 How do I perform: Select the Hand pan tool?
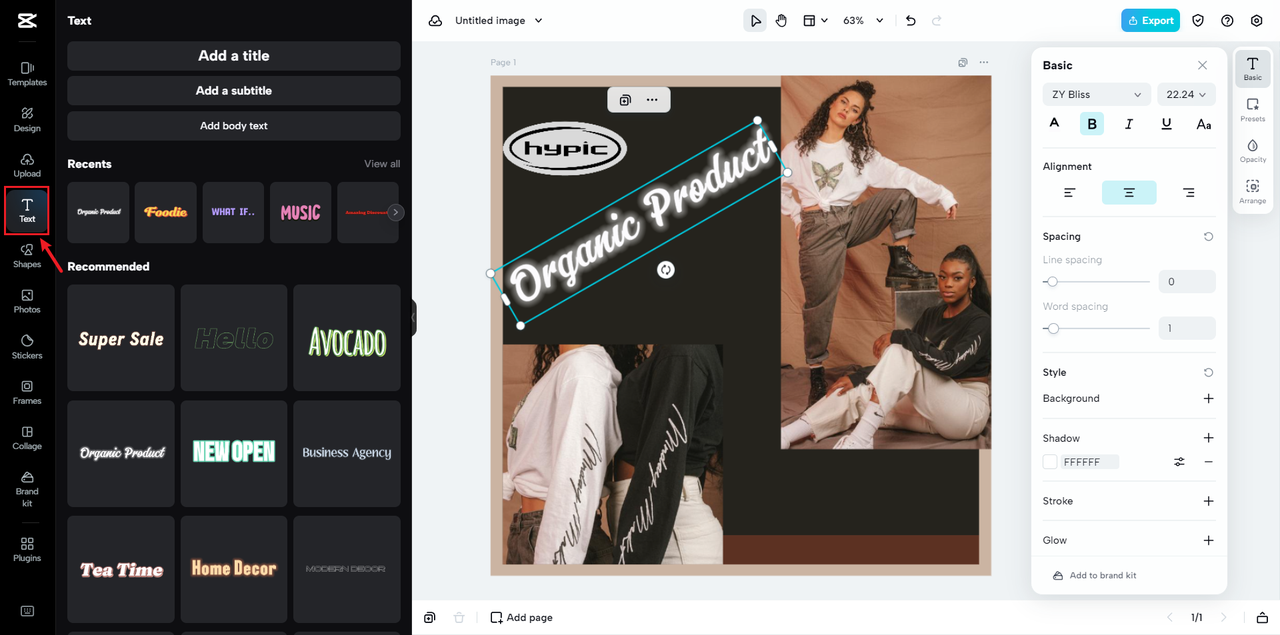782,20
